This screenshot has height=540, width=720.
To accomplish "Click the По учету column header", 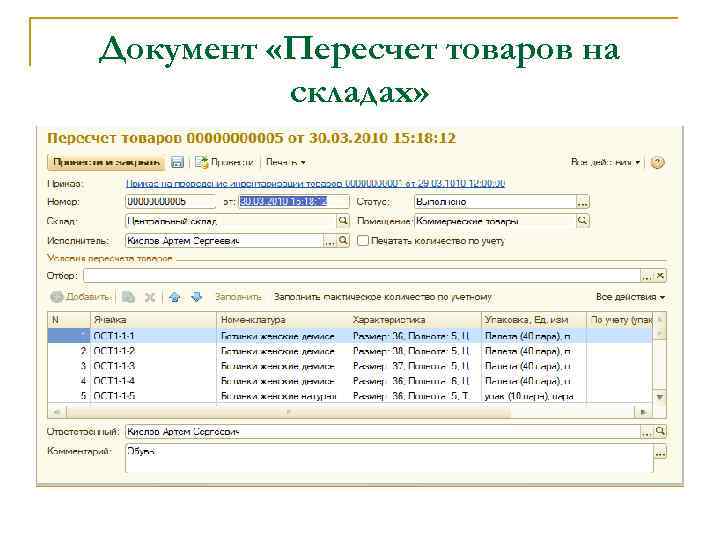I will click(x=619, y=320).
